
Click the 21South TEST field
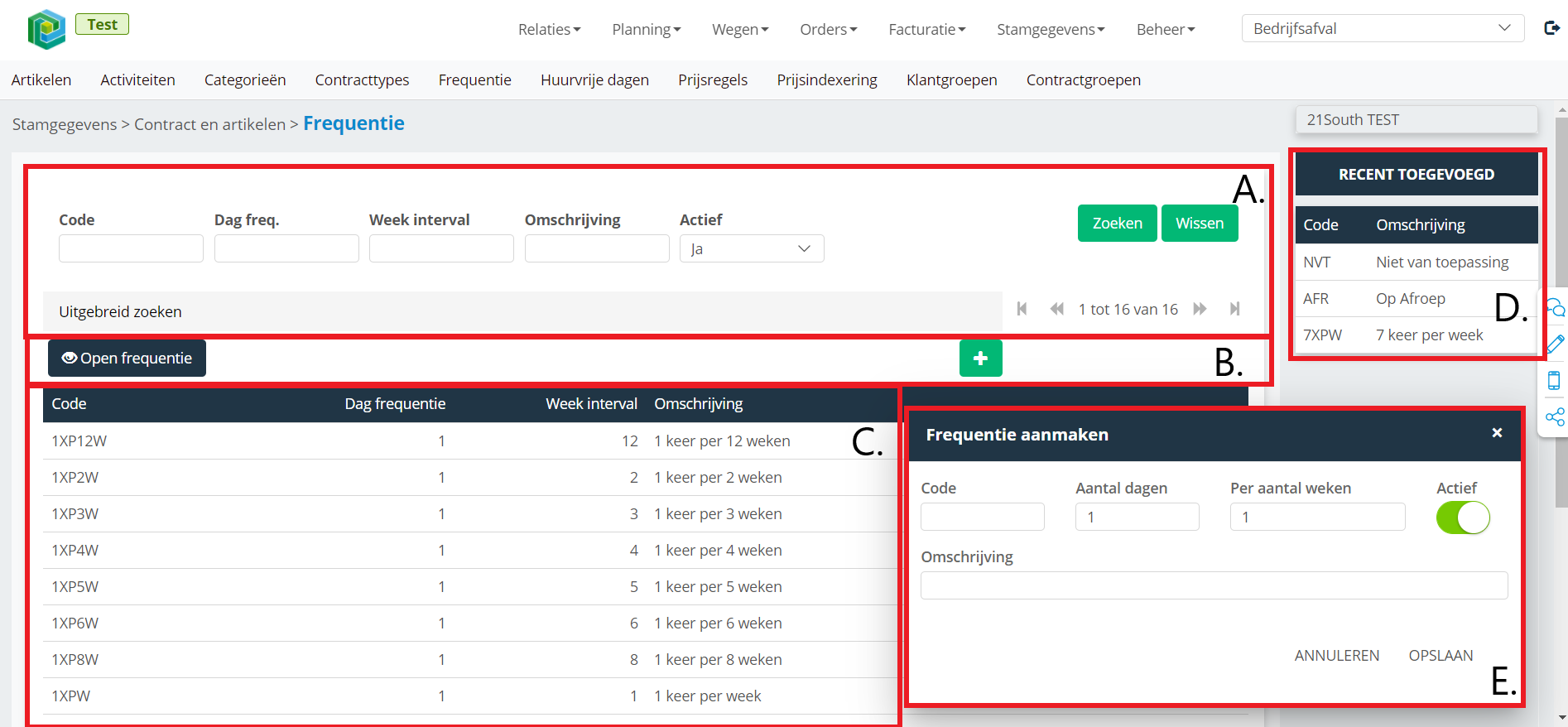(x=1416, y=120)
